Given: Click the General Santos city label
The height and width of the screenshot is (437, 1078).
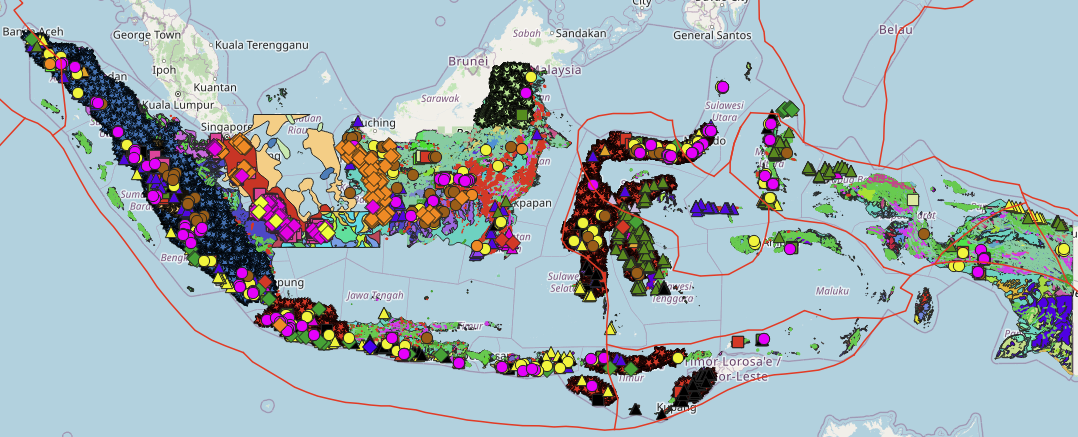Looking at the screenshot, I should 713,35.
